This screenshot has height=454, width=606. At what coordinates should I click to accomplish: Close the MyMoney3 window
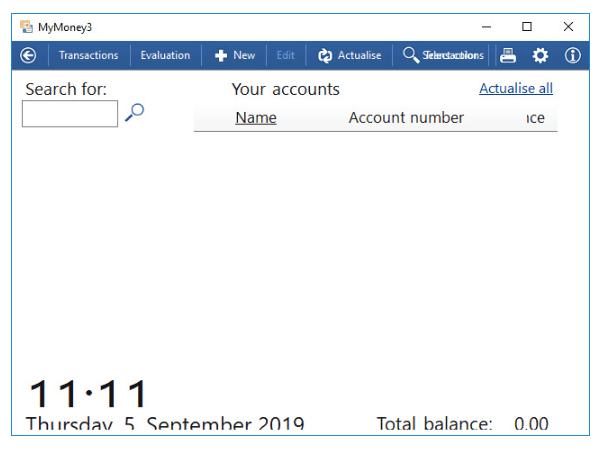pyautogui.click(x=568, y=27)
